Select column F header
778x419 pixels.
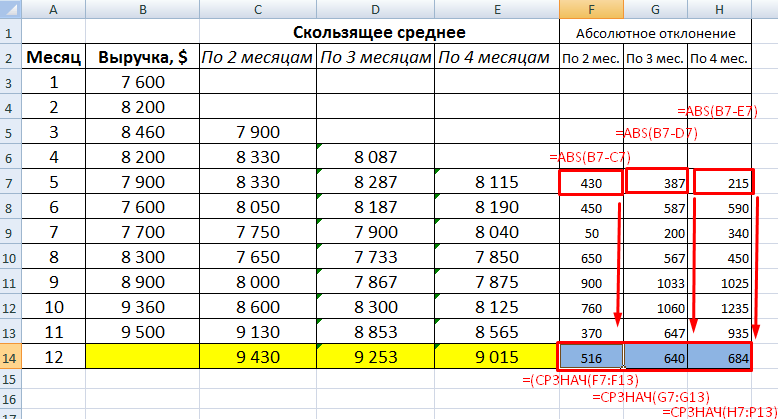pos(591,9)
